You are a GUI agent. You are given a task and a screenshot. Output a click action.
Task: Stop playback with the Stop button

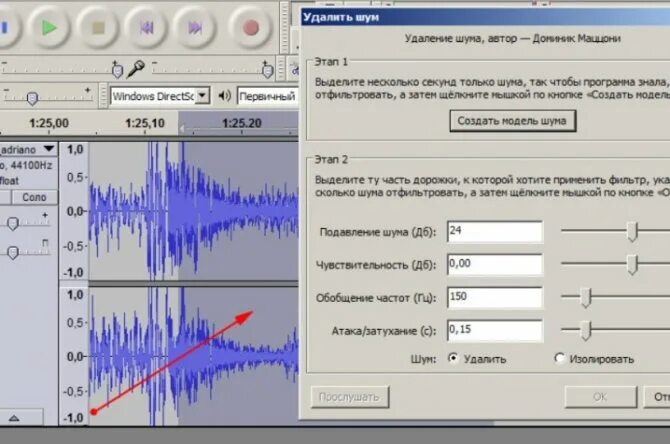click(98, 28)
